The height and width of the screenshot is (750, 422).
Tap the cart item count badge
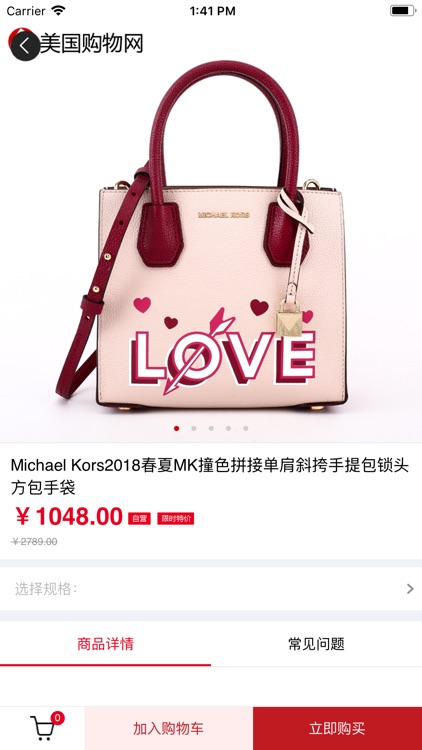(x=57, y=717)
